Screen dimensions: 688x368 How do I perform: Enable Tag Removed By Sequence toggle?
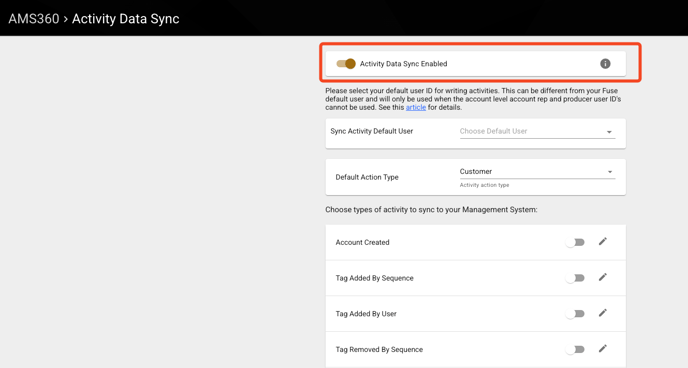pyautogui.click(x=575, y=350)
